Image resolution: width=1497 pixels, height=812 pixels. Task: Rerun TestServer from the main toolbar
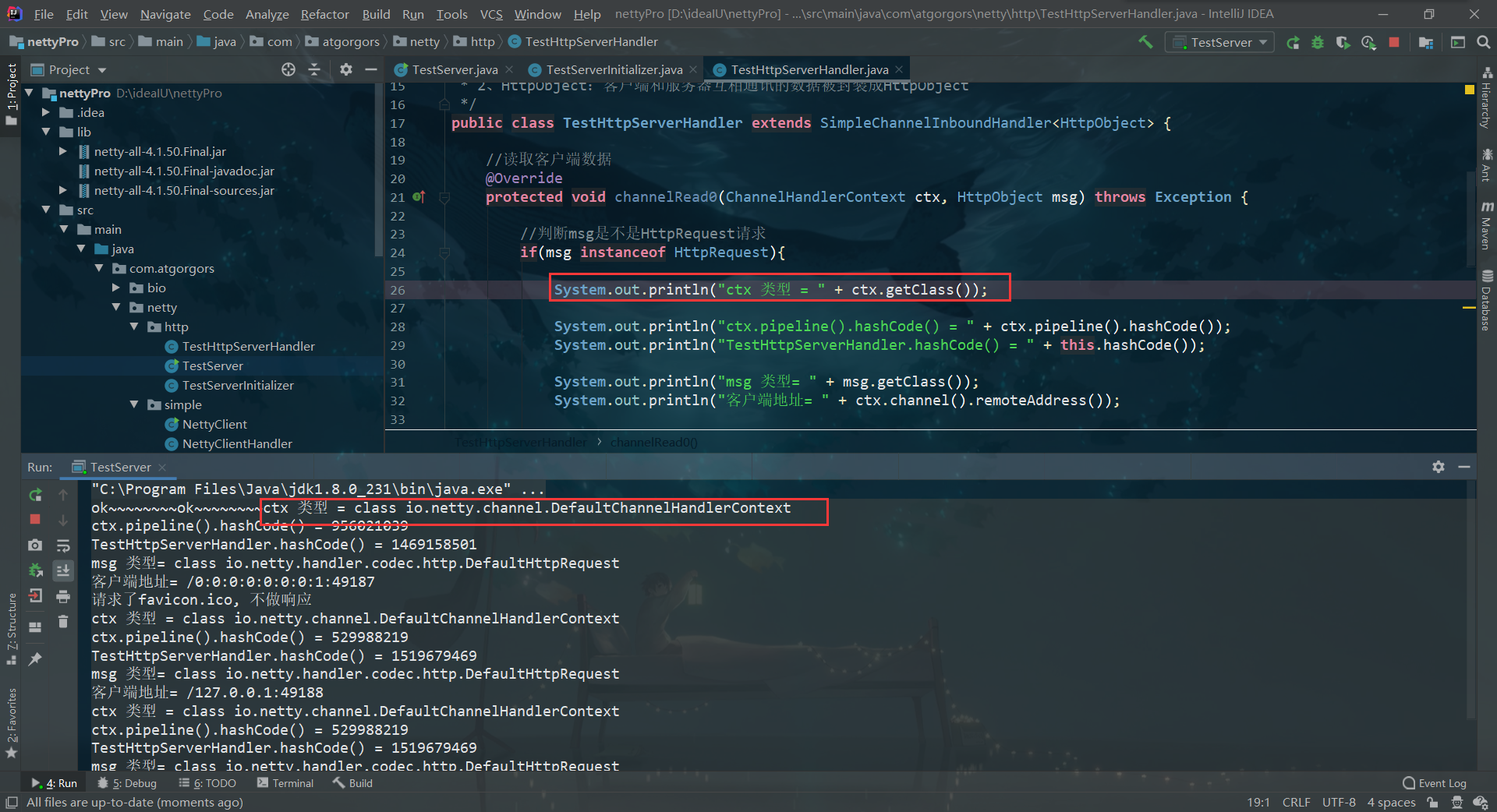1293,42
